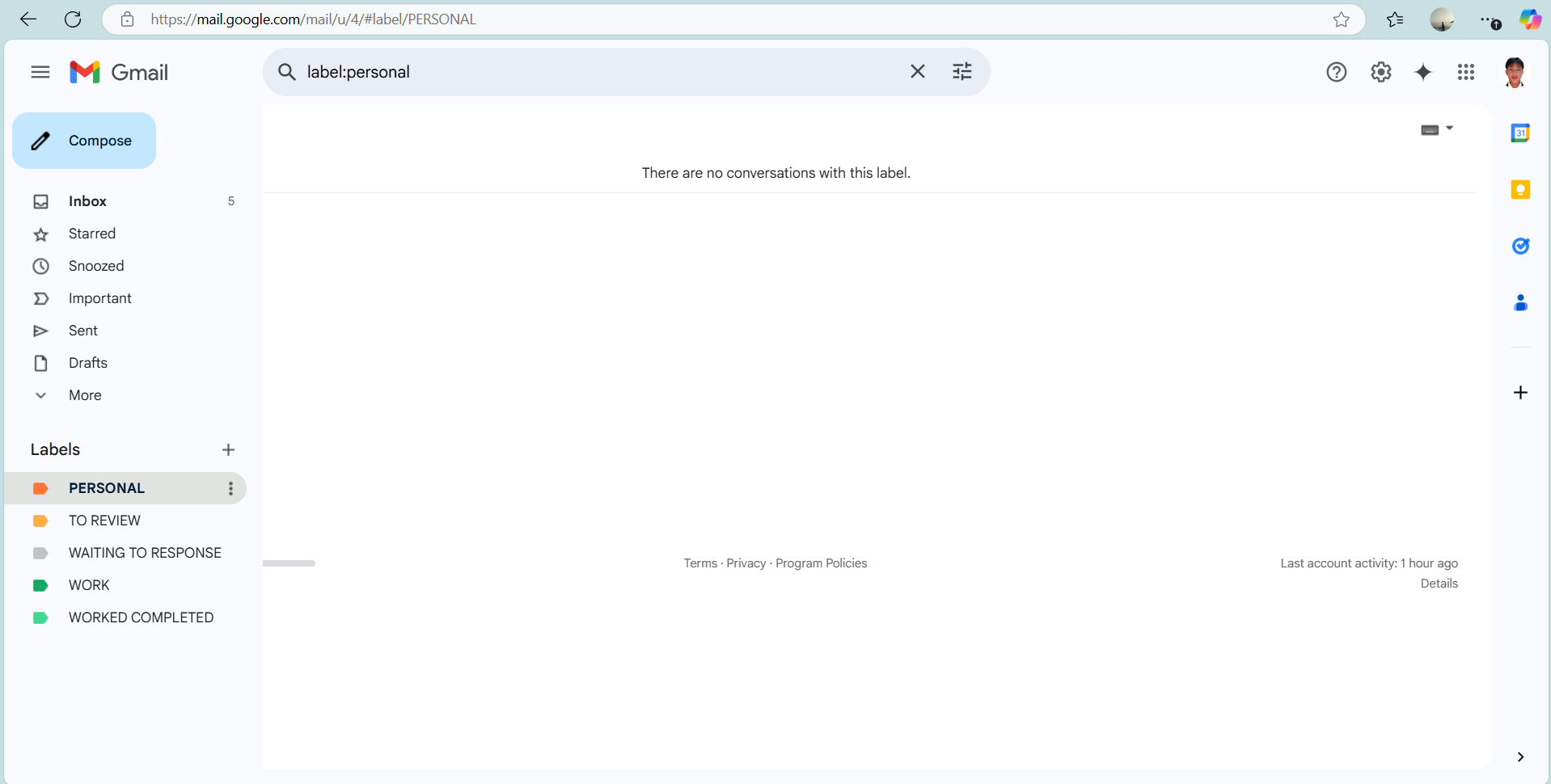This screenshot has width=1551, height=784.
Task: Open the Program Policies link
Action: point(822,563)
